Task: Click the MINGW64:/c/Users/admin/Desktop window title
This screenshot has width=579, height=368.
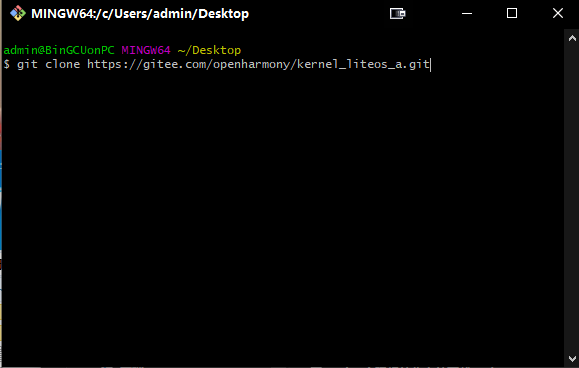Action: coord(140,14)
